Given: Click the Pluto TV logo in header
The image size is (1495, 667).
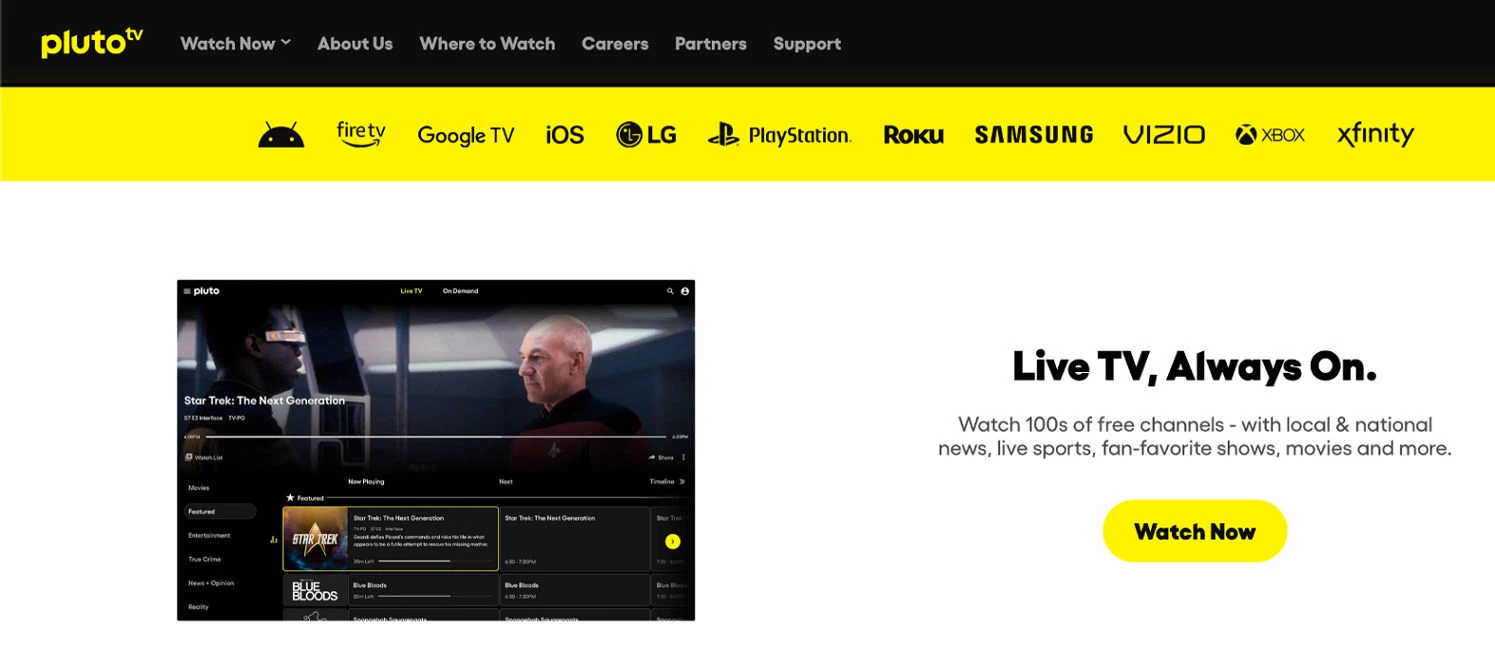Looking at the screenshot, I should 92,43.
